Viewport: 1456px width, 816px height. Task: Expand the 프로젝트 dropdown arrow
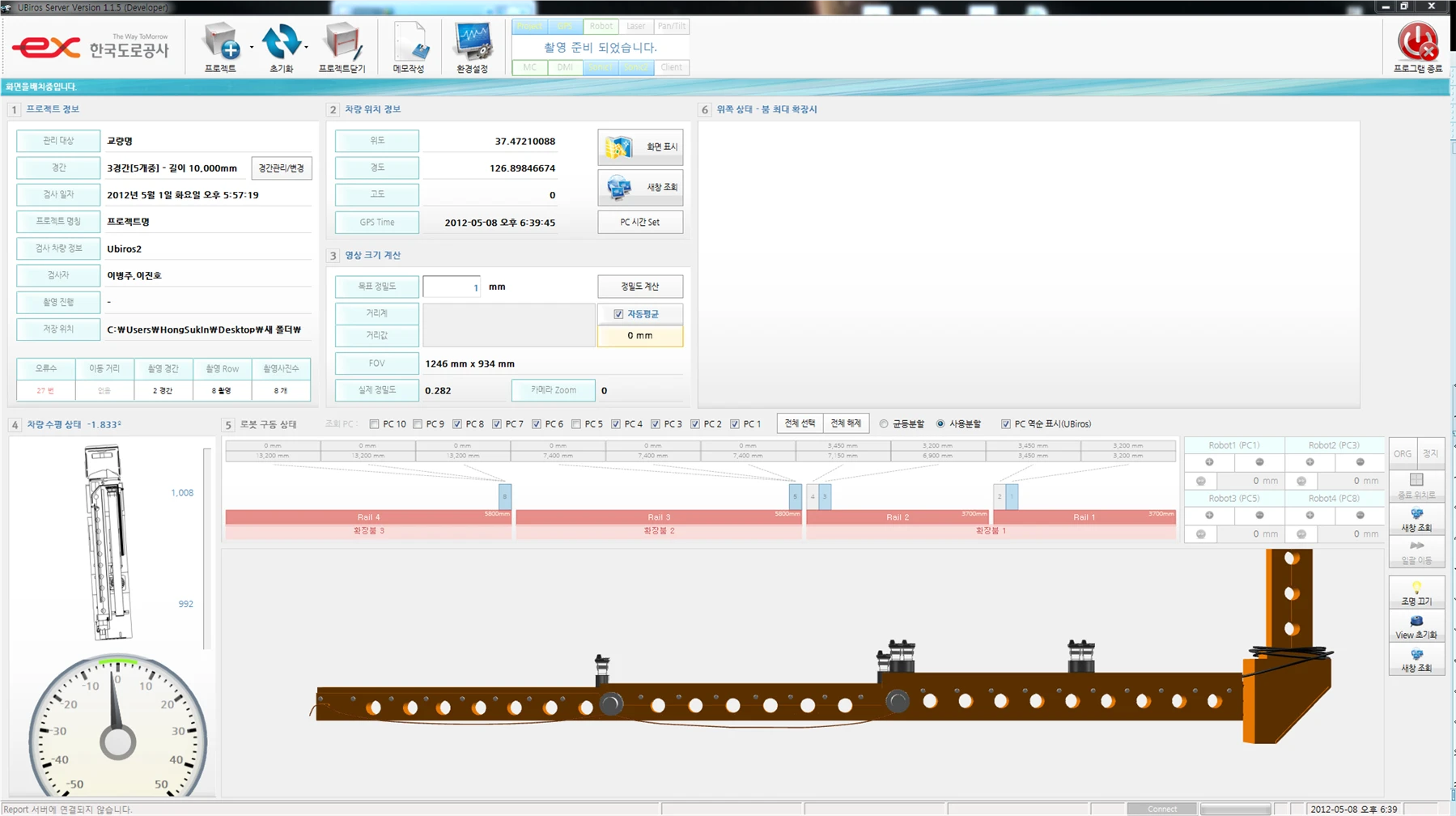coord(252,47)
